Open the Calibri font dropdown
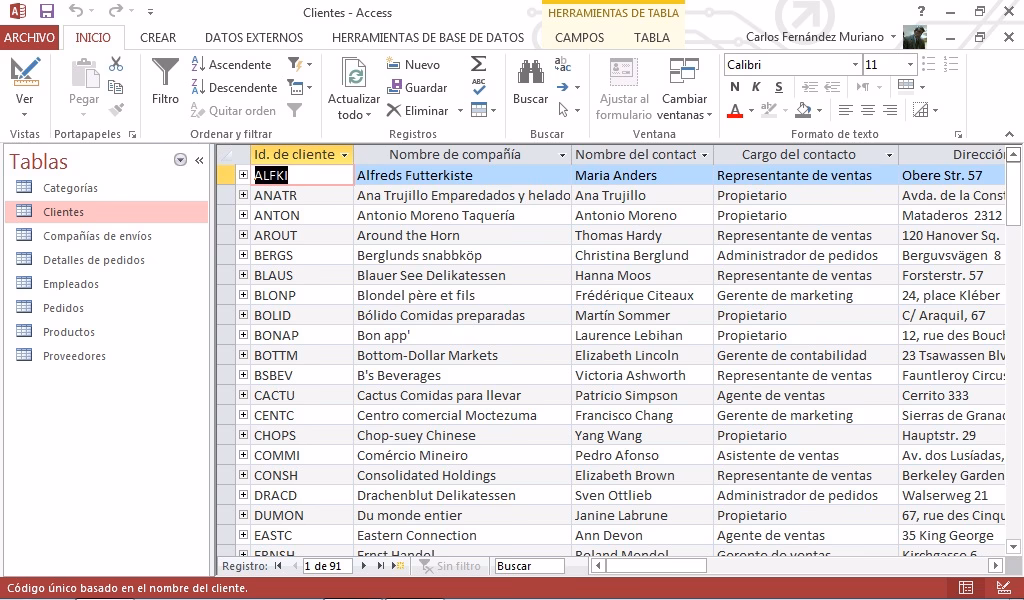Viewport: 1024px width, 600px height. pyautogui.click(x=855, y=65)
